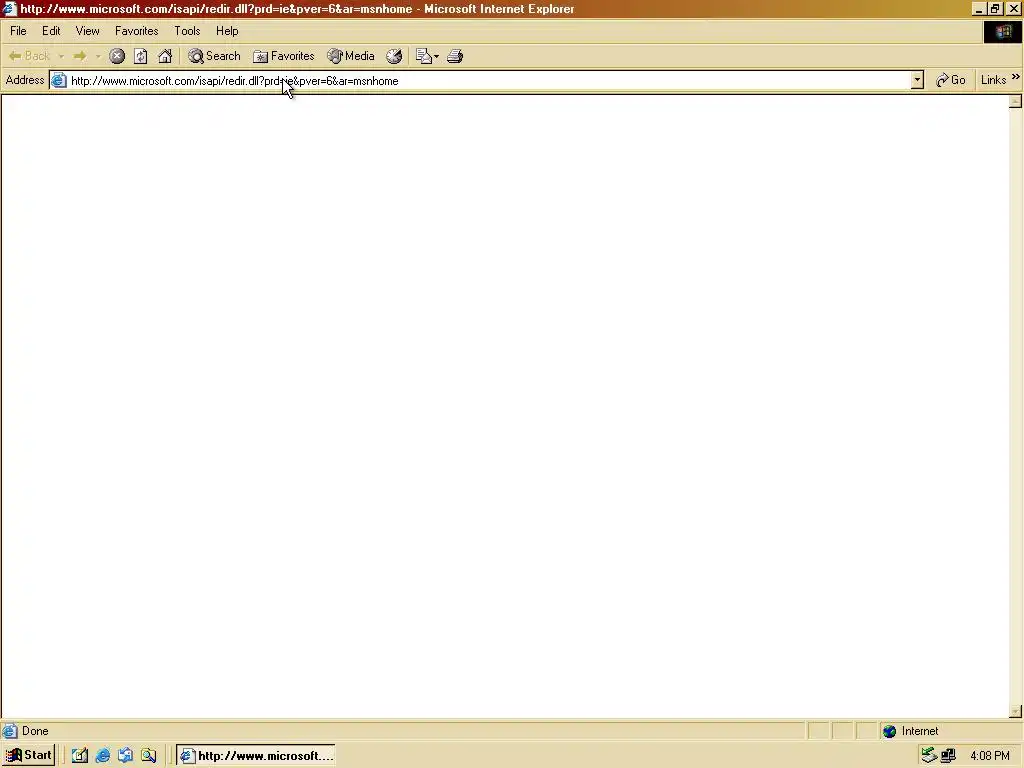Launch Outlook Express from Quick Launch
Viewport: 1024px width, 768px height.
125,756
